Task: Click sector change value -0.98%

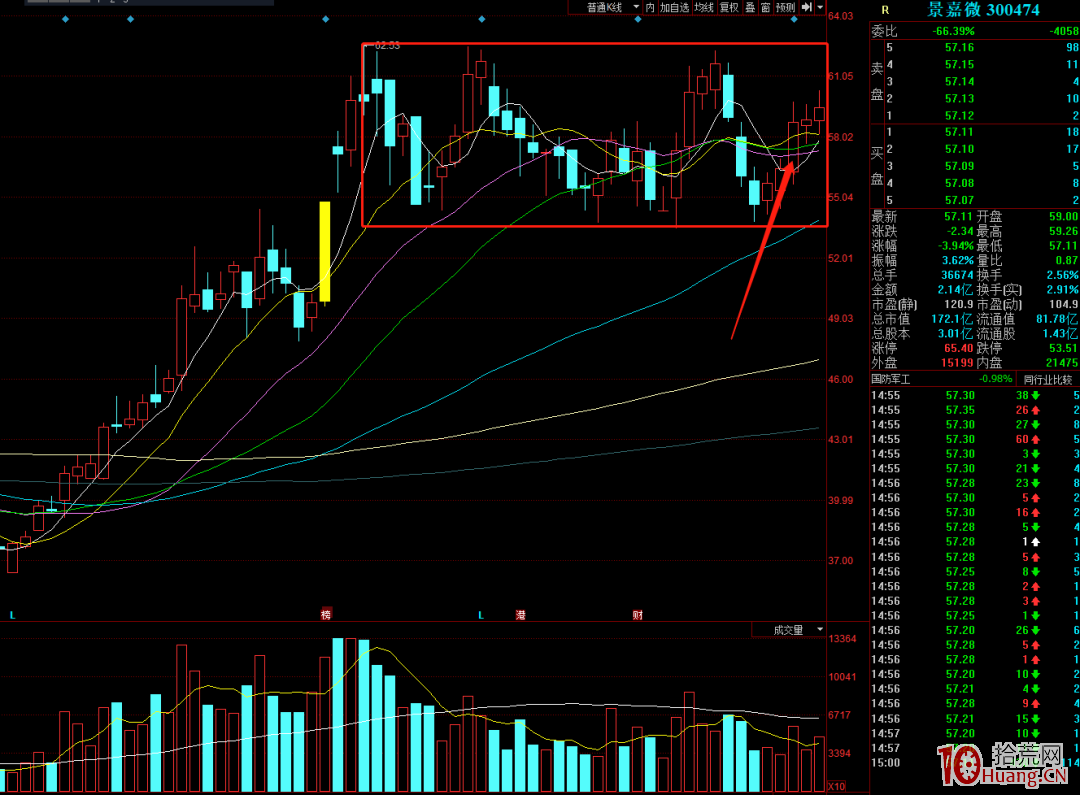Action: [x=996, y=380]
